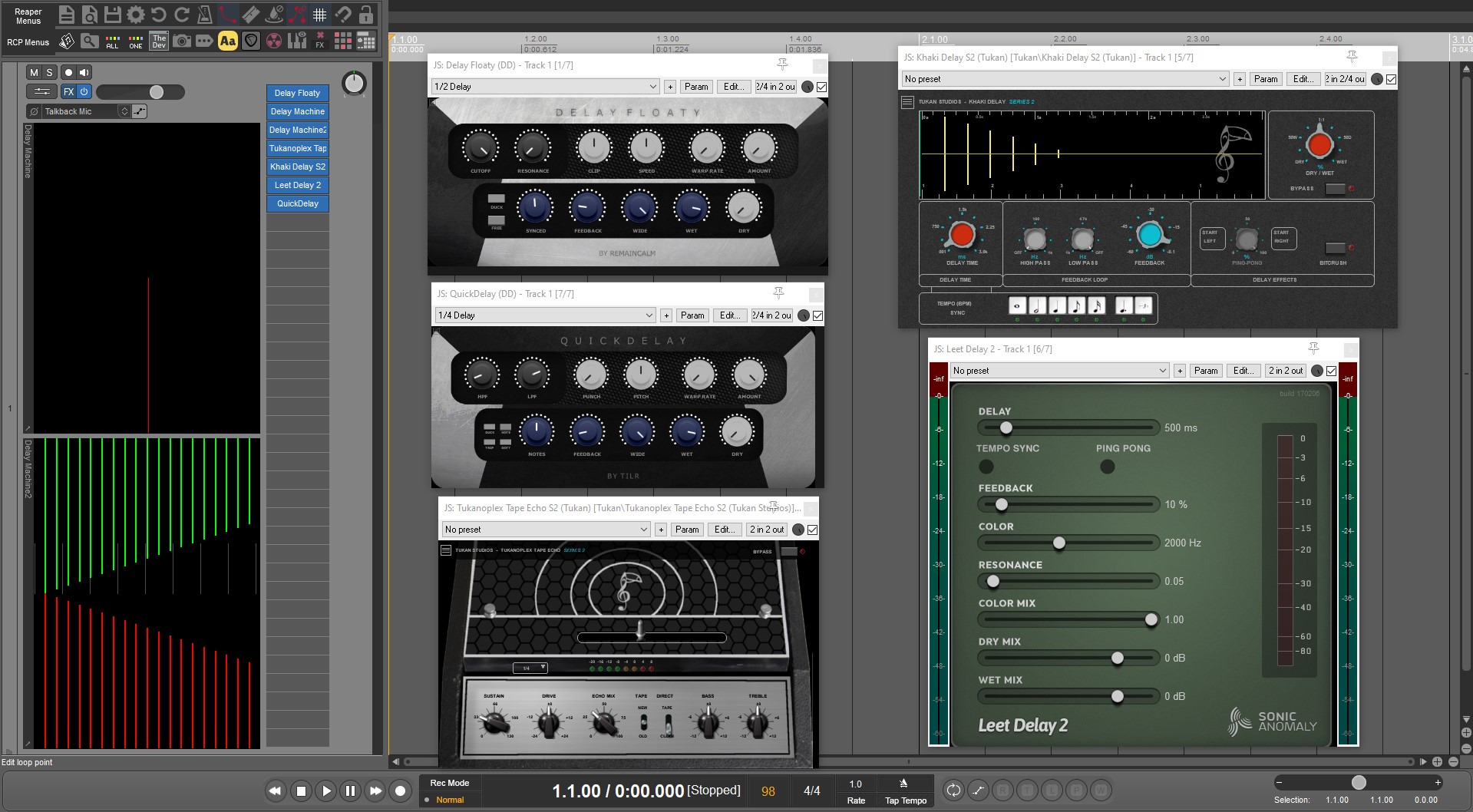Click the yellow Aa text icon
Image resolution: width=1473 pixels, height=812 pixels.
(x=228, y=41)
